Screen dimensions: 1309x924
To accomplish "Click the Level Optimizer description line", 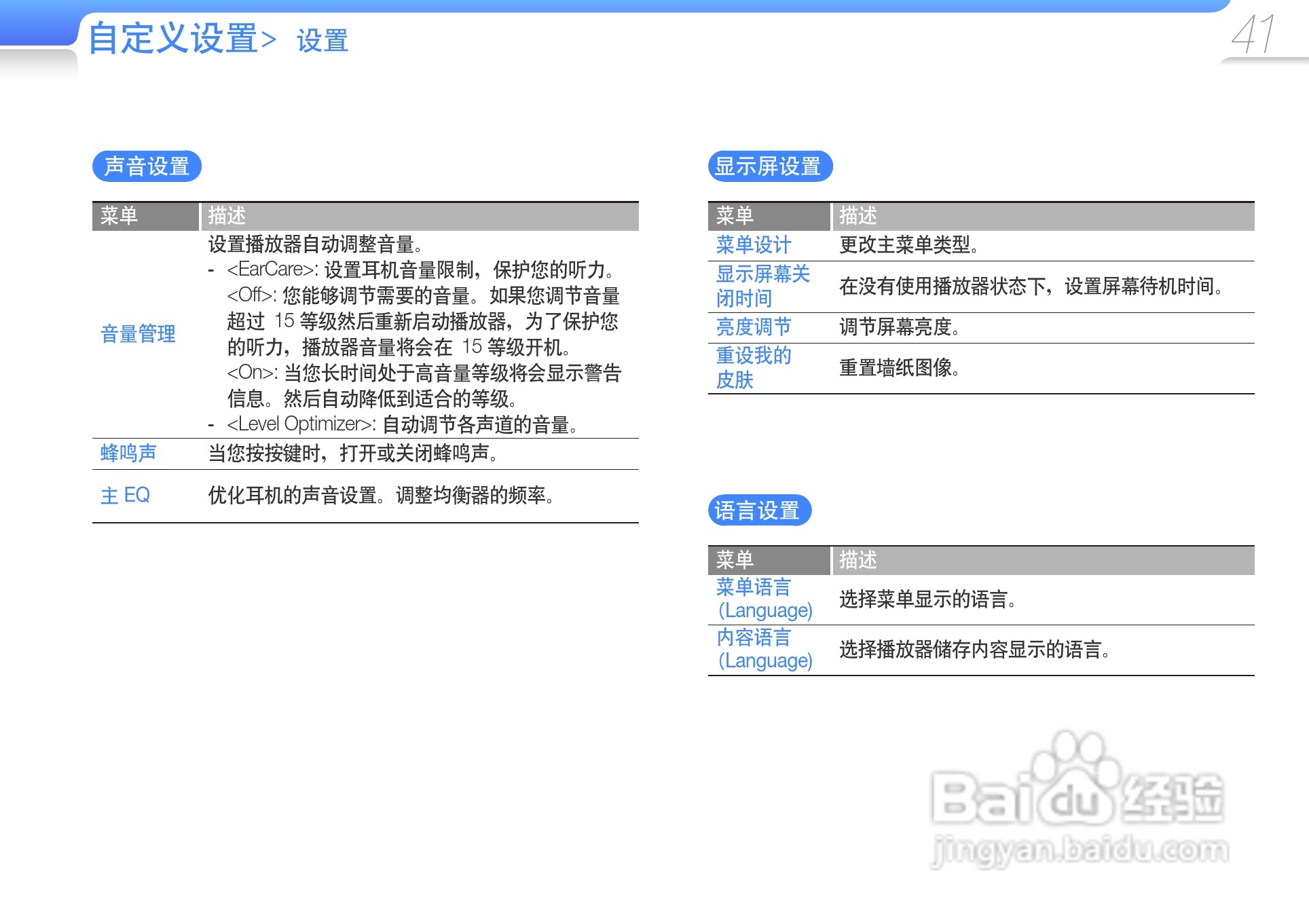I will coord(402,424).
